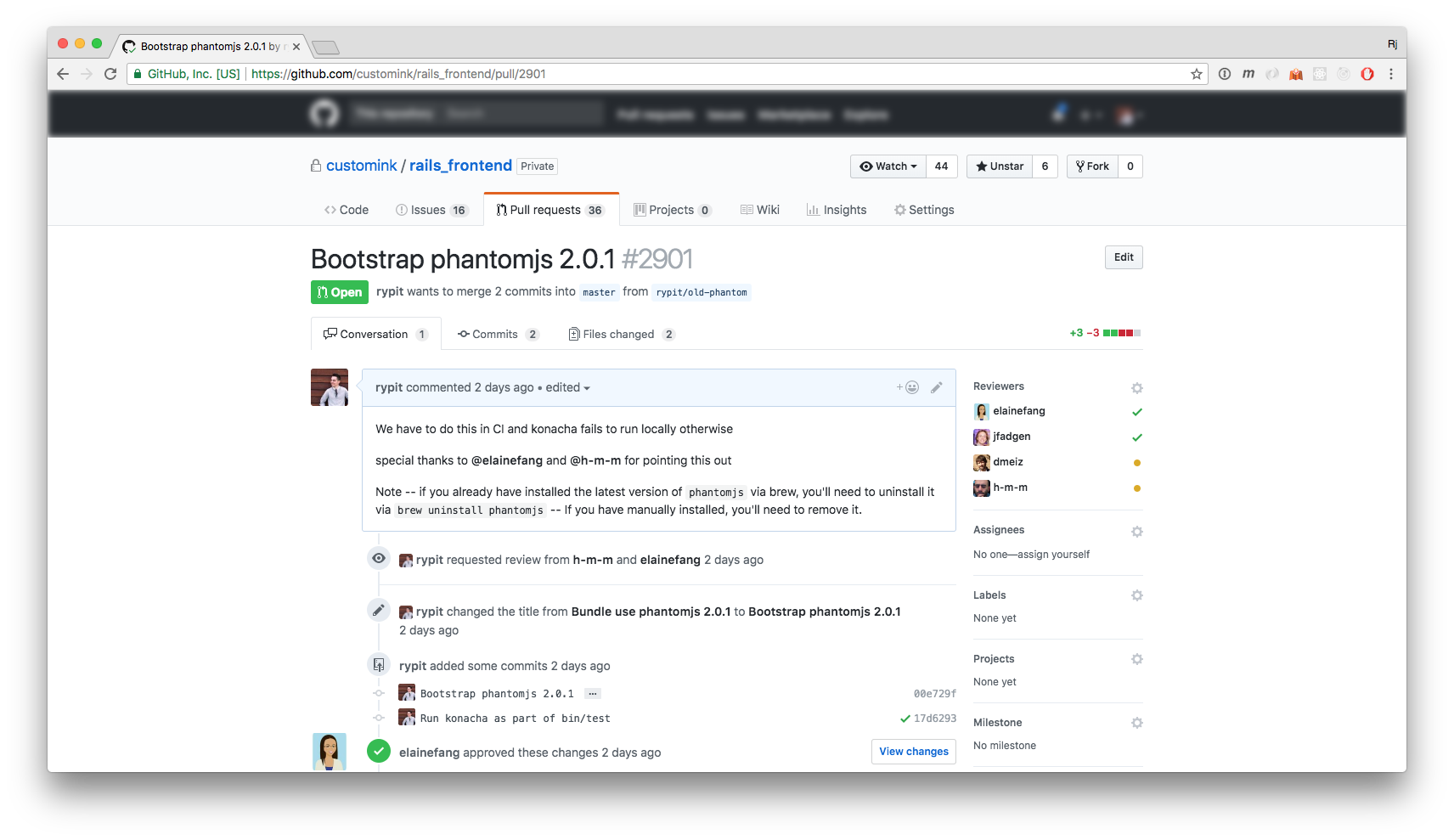Switch to Commits tab
1454x840 pixels.
(x=498, y=334)
